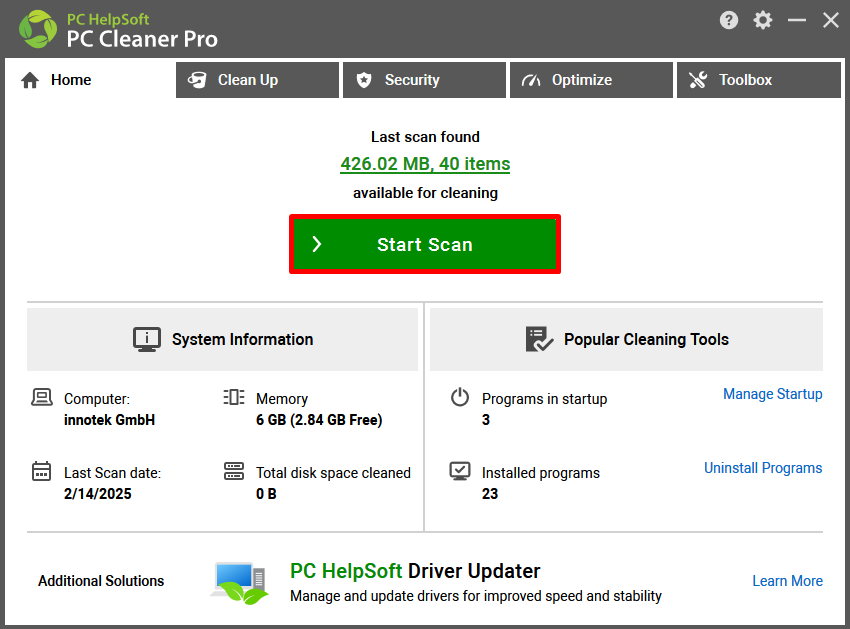Click the Total disk space drive icon

point(234,471)
